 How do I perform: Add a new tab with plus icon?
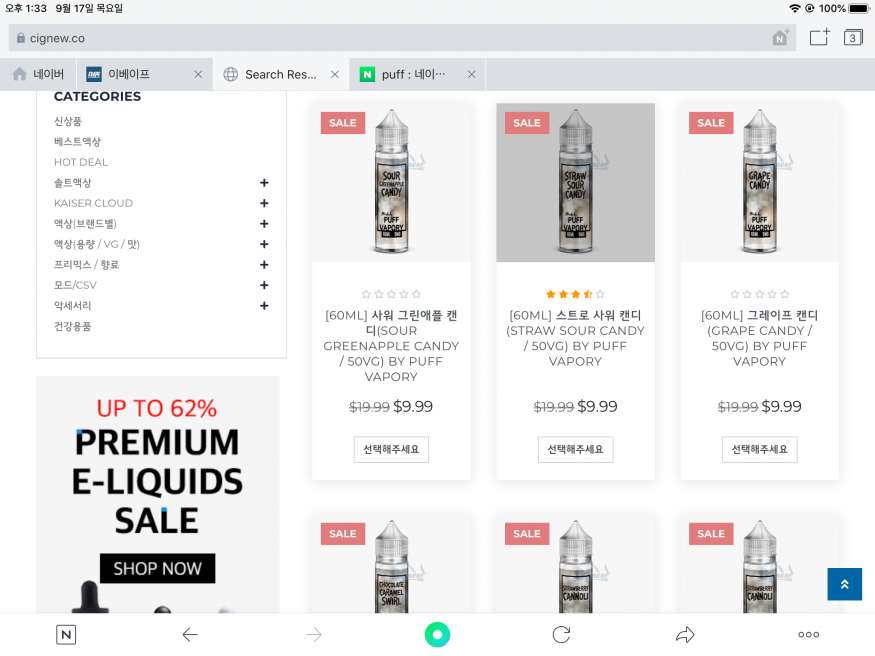[819, 37]
